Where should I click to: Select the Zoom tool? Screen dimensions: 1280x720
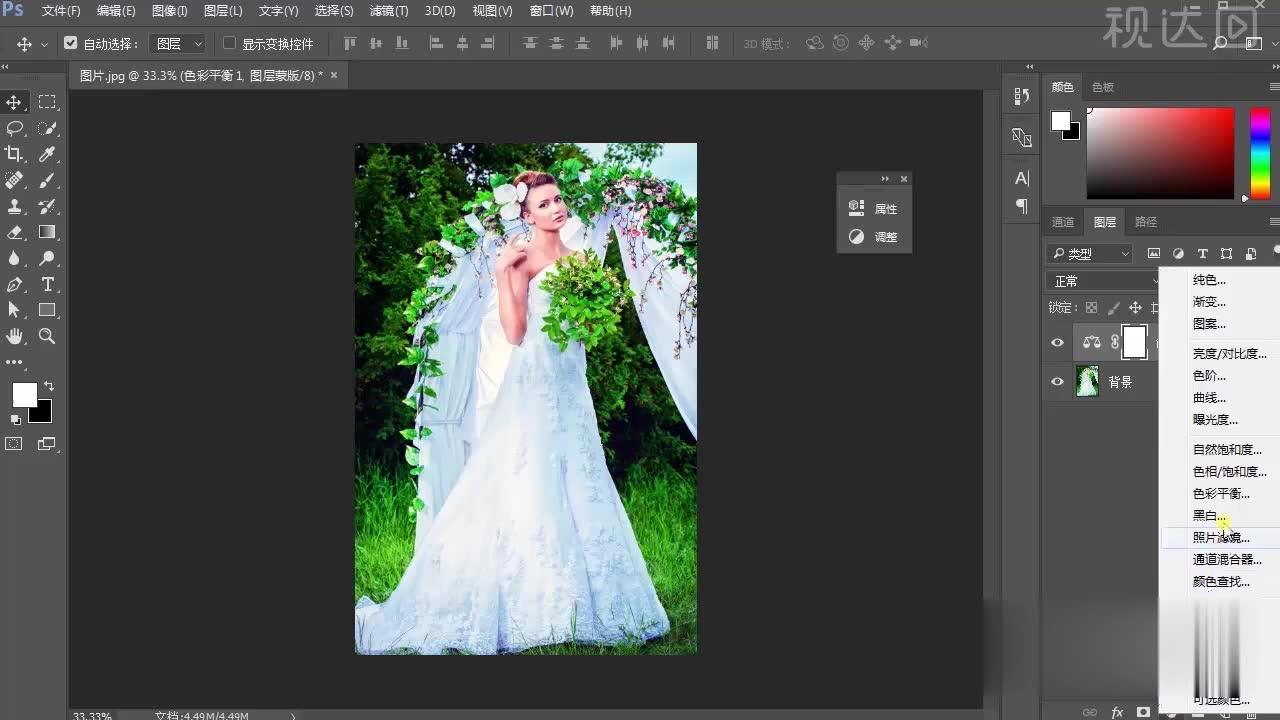point(47,336)
